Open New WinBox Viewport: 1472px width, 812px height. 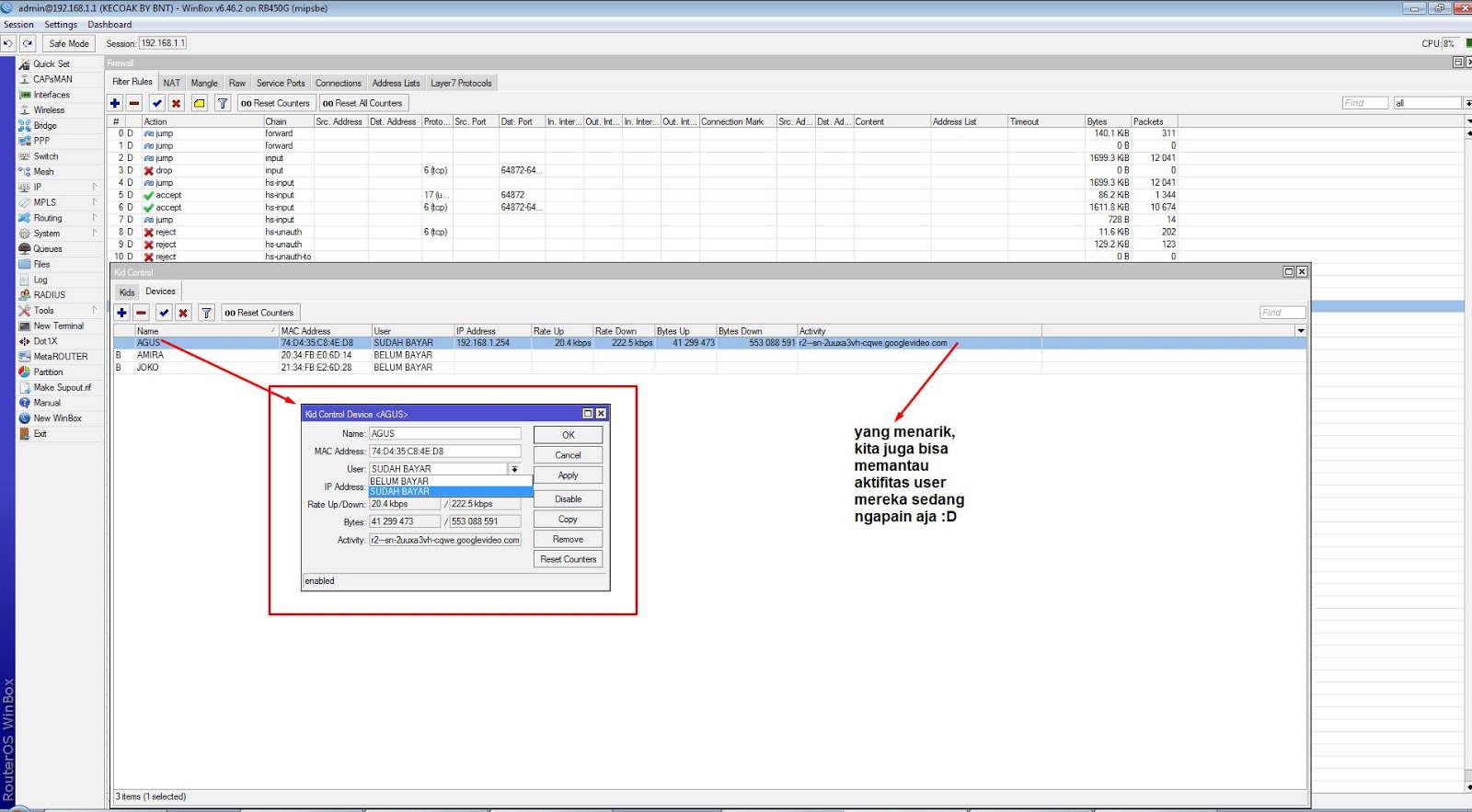pyautogui.click(x=57, y=418)
